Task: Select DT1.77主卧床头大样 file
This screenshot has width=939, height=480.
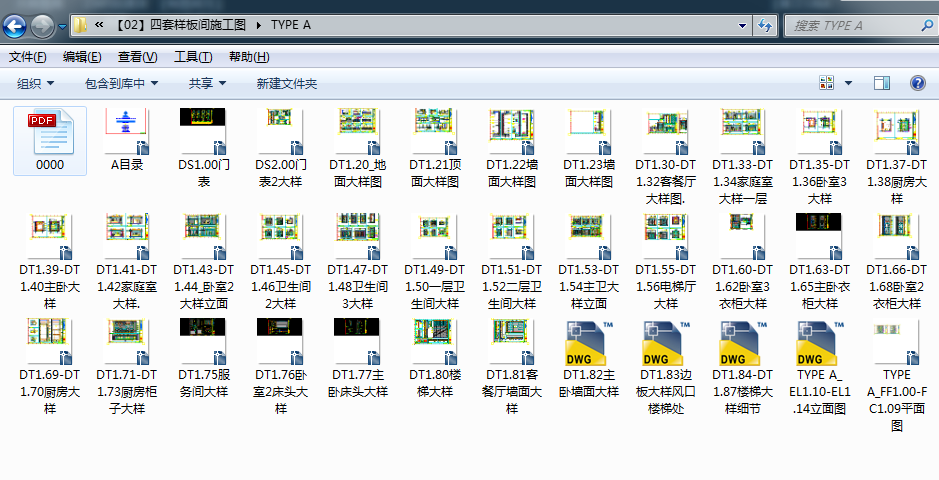Action: pos(358,359)
